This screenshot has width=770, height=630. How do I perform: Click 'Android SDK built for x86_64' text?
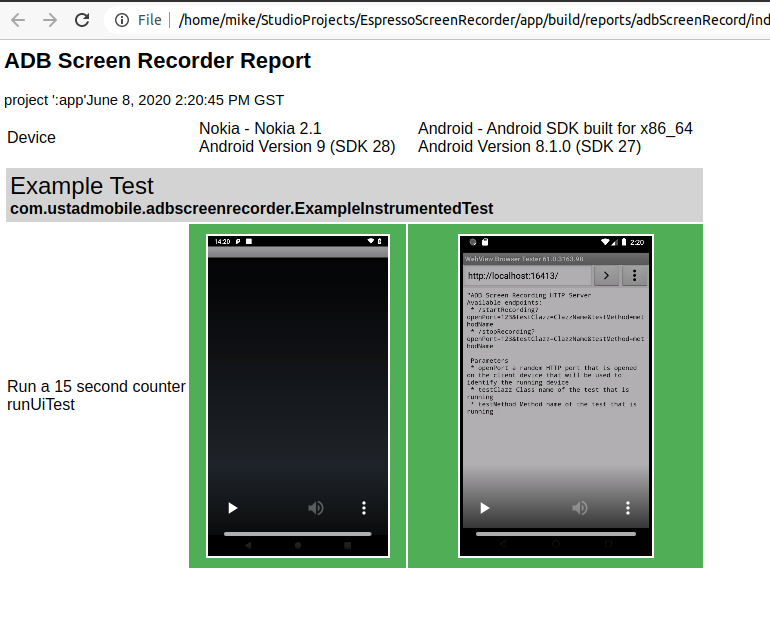point(589,128)
